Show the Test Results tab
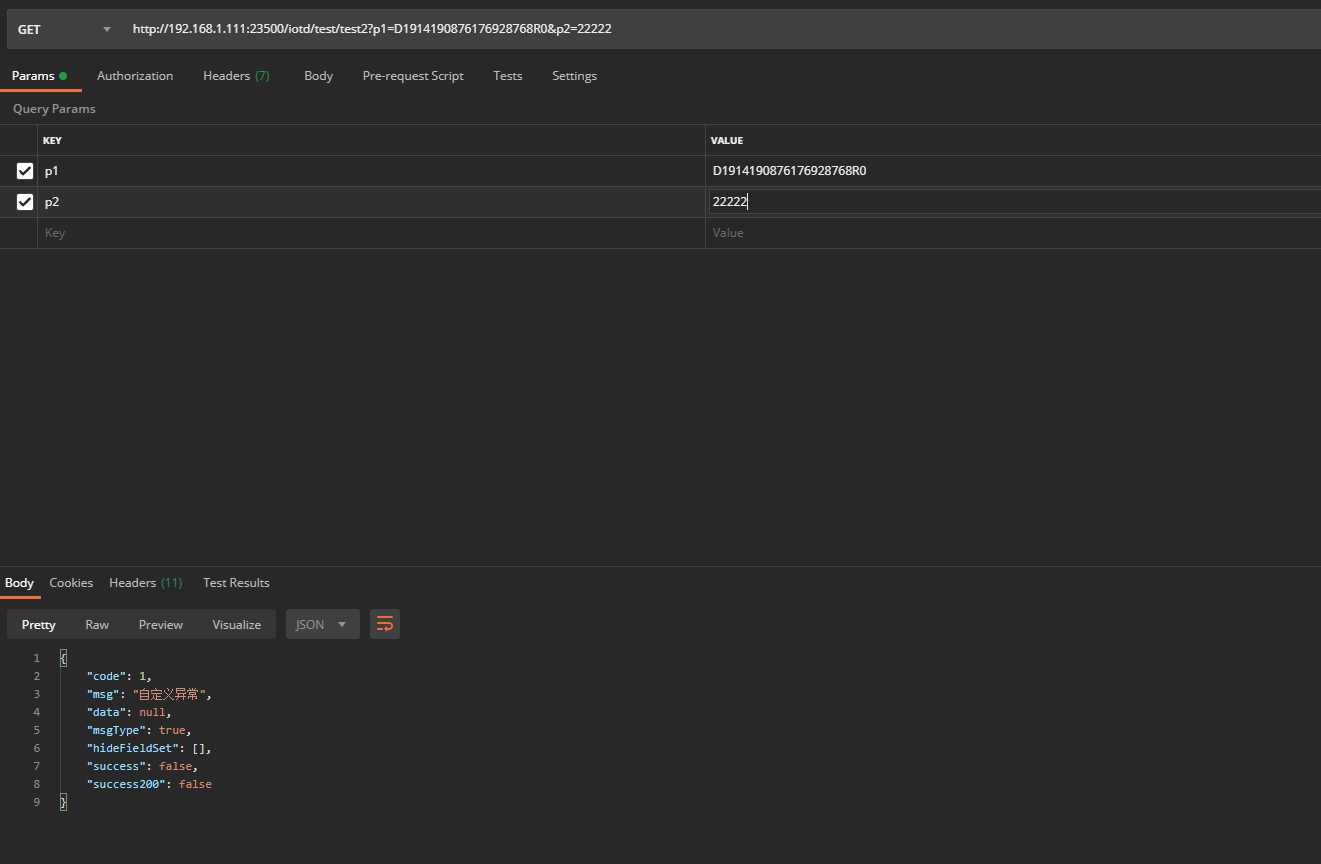This screenshot has height=864, width=1321. pos(236,583)
